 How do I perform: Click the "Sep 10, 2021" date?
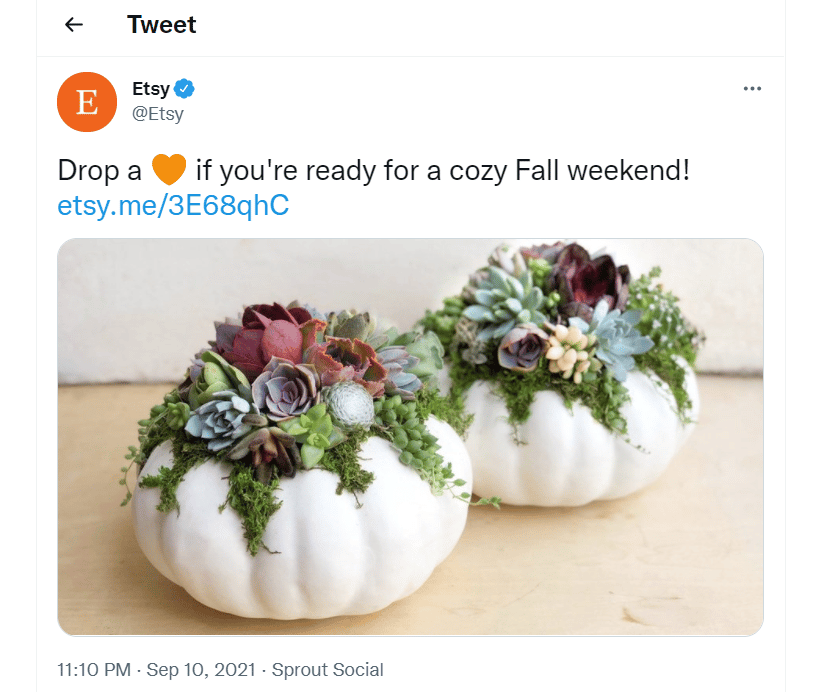pyautogui.click(x=200, y=670)
